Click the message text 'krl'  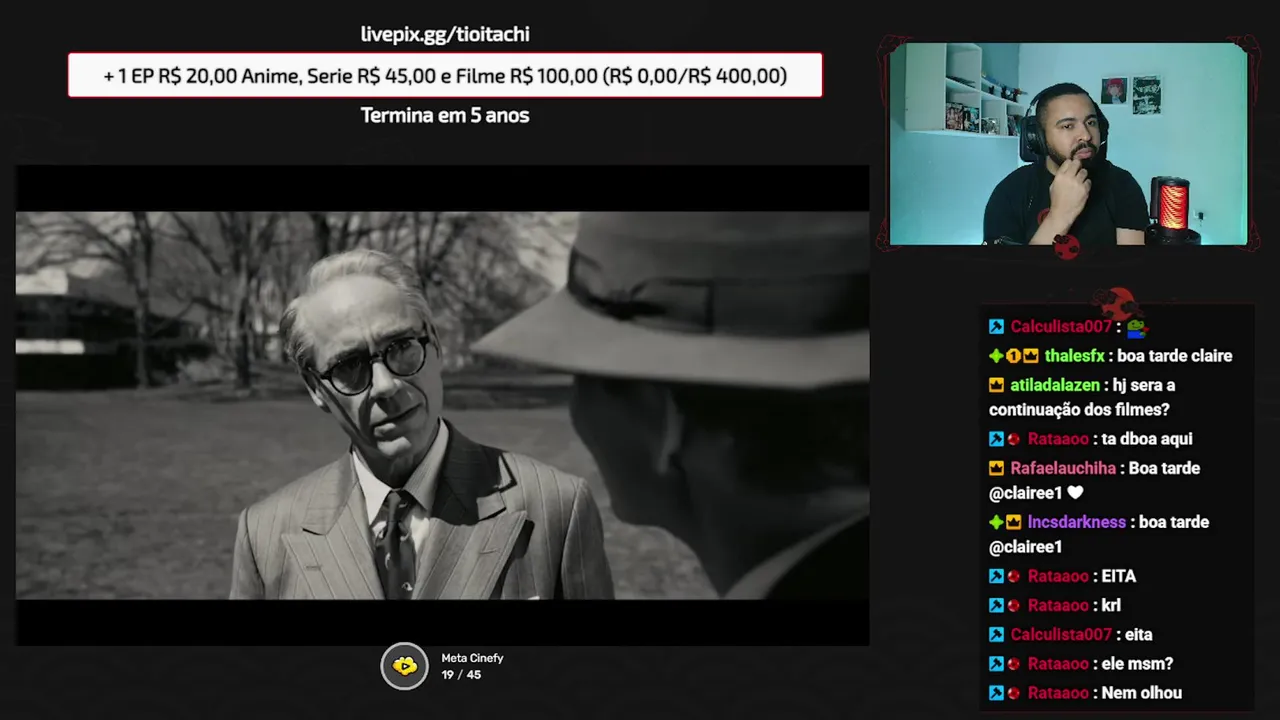tap(1111, 605)
